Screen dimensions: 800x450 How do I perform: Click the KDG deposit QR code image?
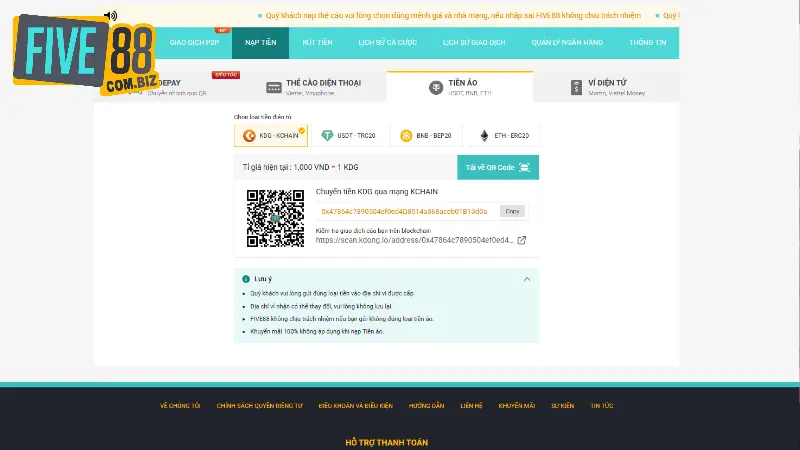point(276,218)
